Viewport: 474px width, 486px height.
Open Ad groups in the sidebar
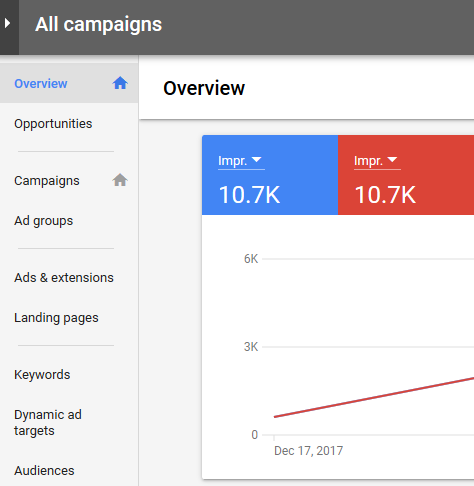coord(43,221)
